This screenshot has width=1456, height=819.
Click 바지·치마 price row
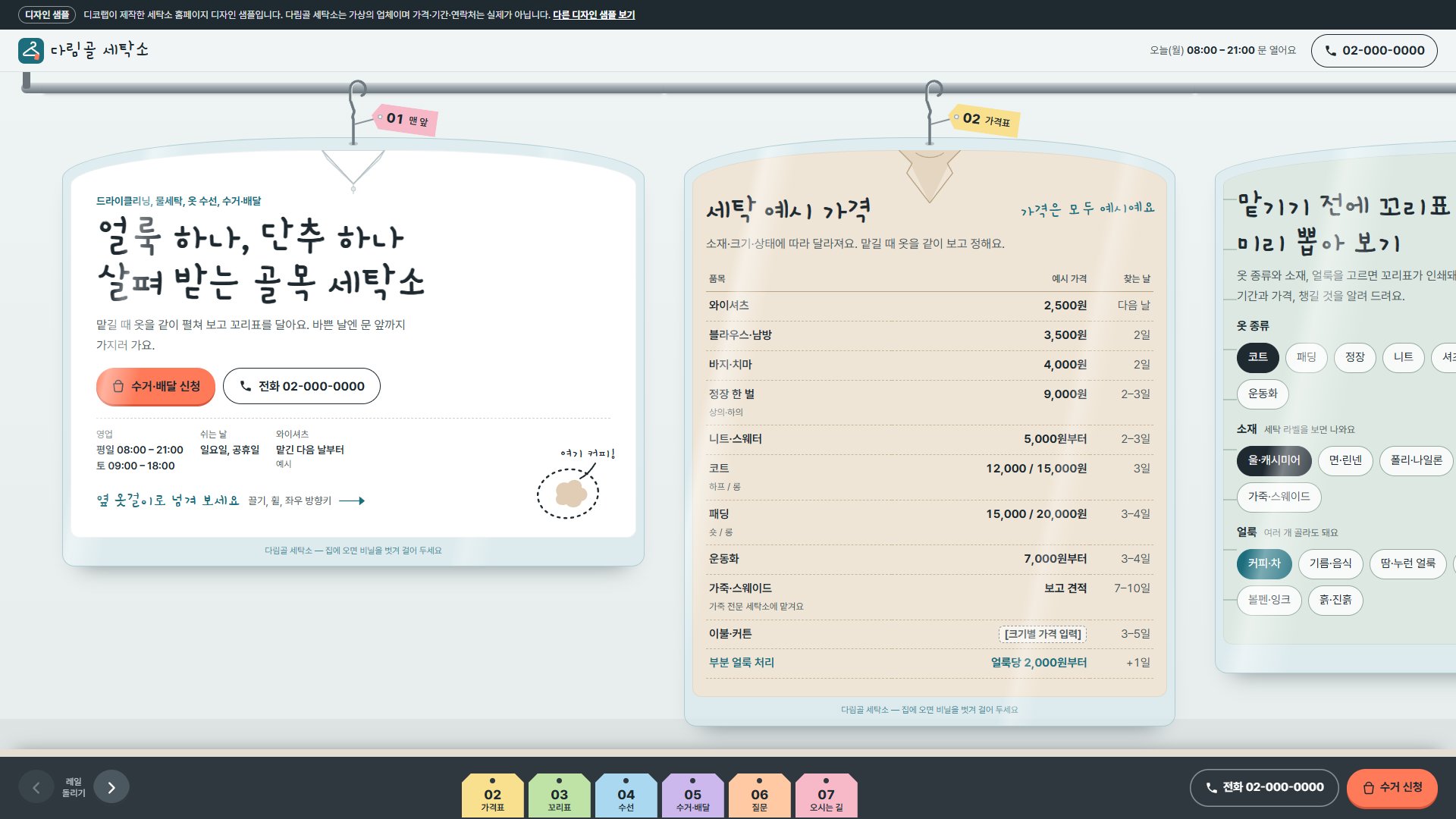tap(930, 365)
